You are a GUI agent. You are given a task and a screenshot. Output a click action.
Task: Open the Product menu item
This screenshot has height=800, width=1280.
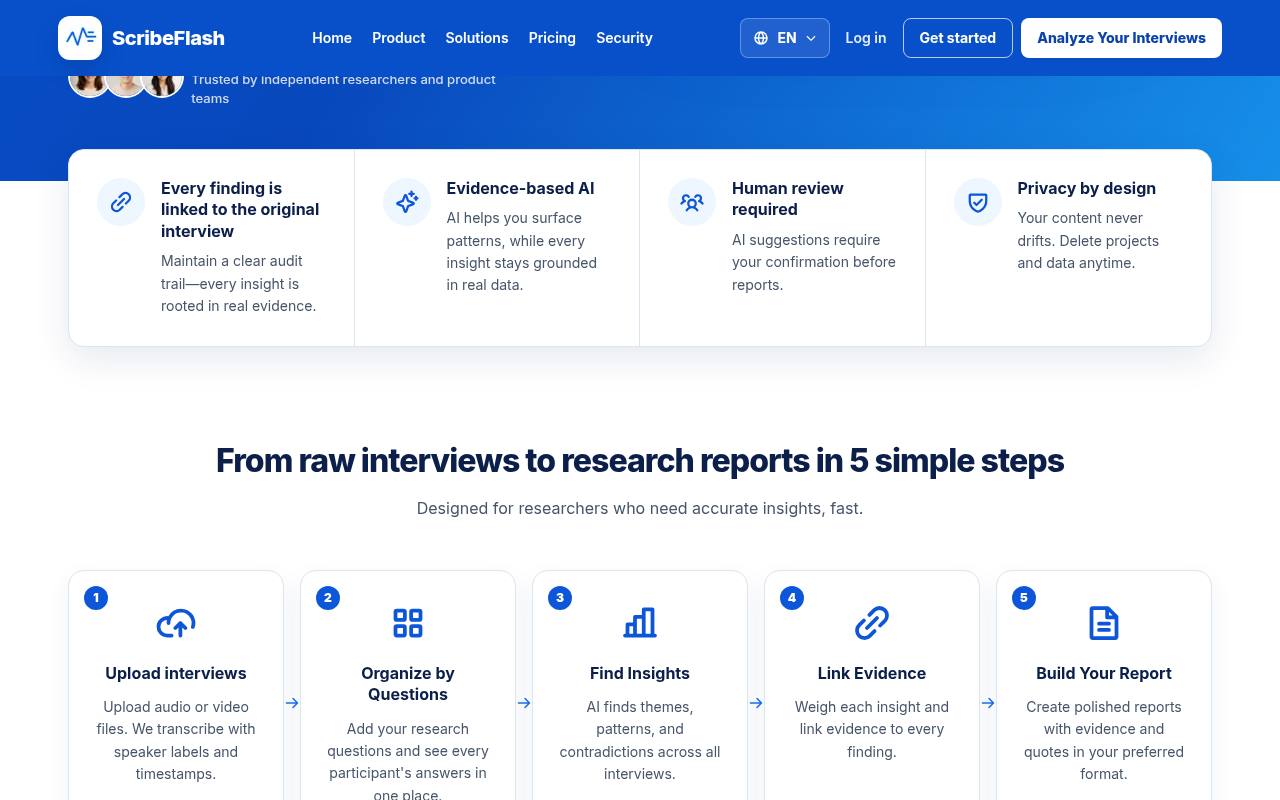click(399, 38)
